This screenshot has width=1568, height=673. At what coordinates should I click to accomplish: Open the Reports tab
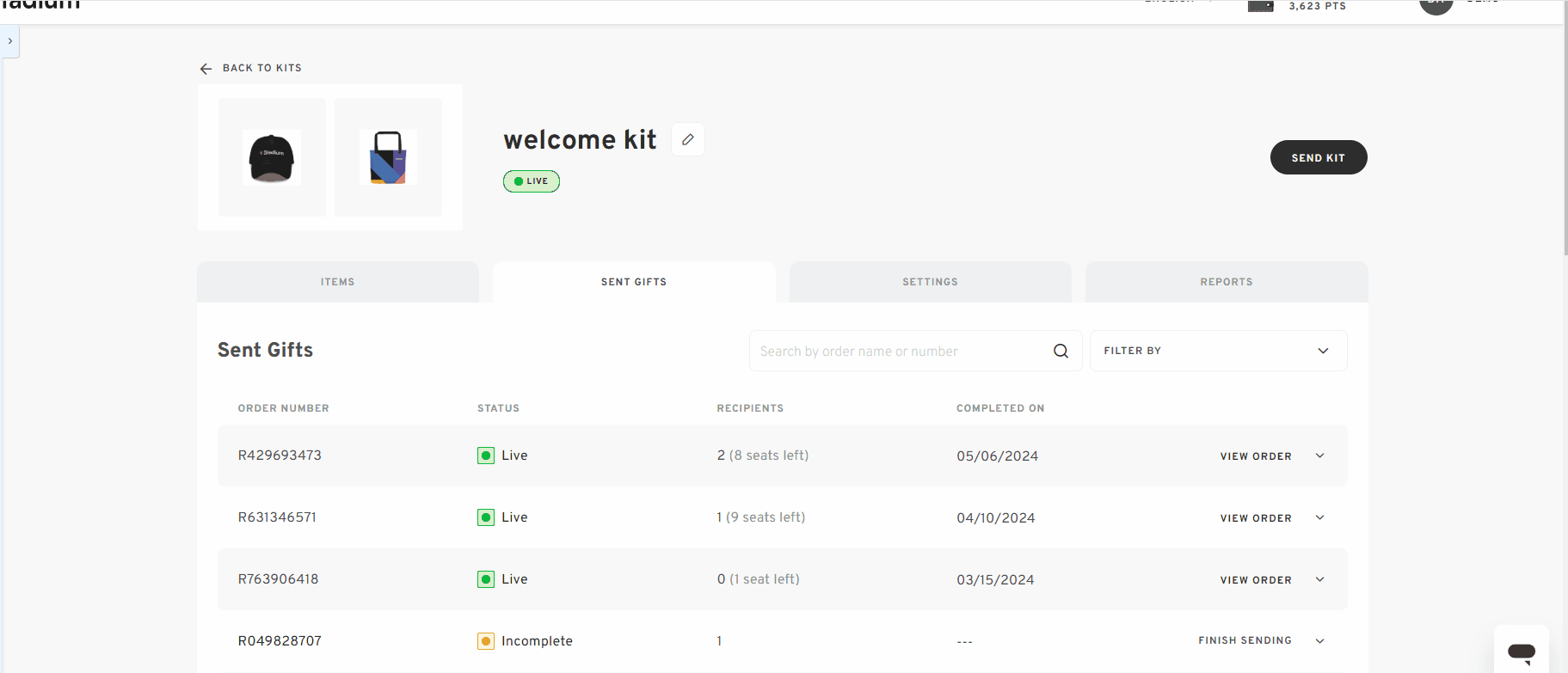pyautogui.click(x=1227, y=282)
